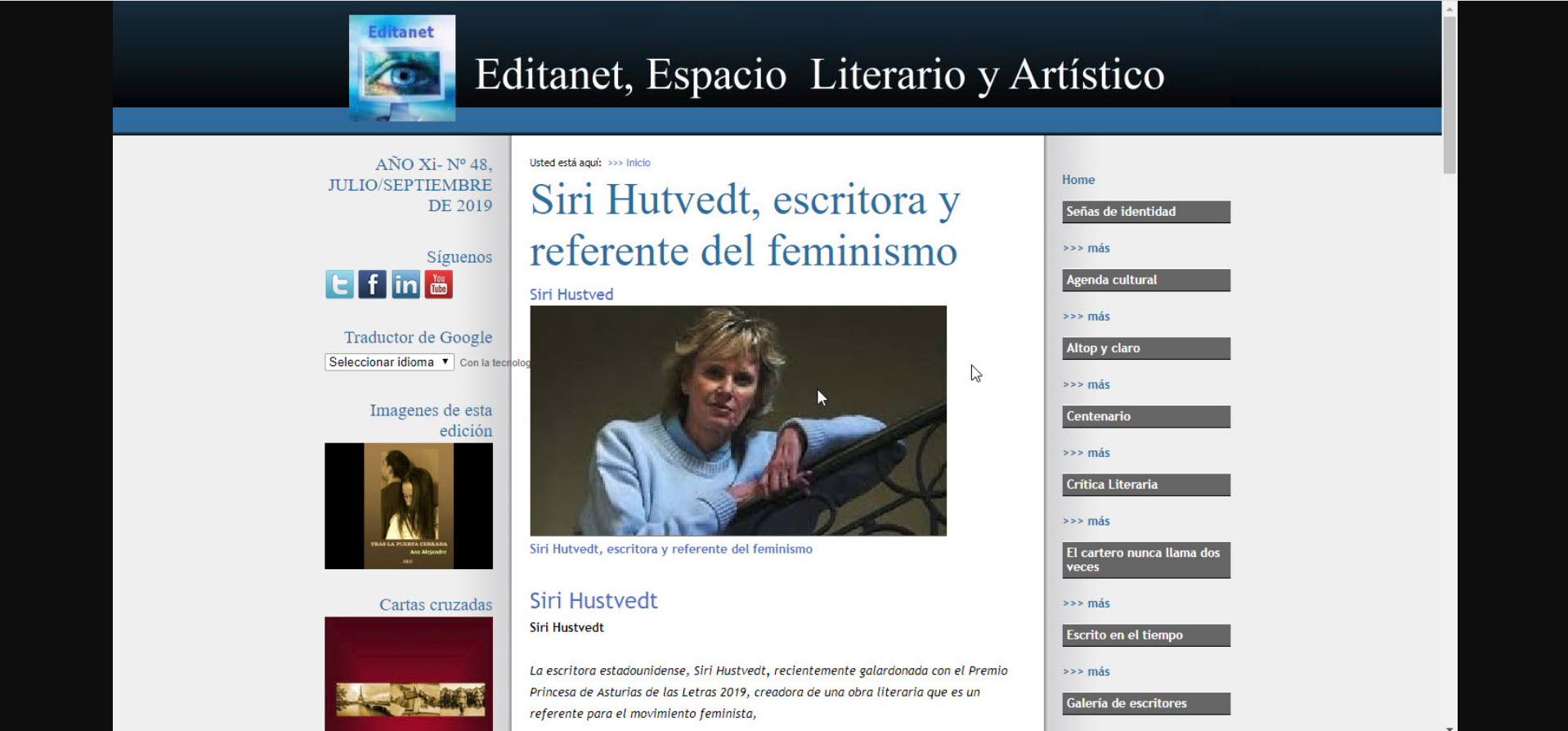Click the Editanet eye logo
Viewport: 1568px width, 731px height.
[402, 69]
